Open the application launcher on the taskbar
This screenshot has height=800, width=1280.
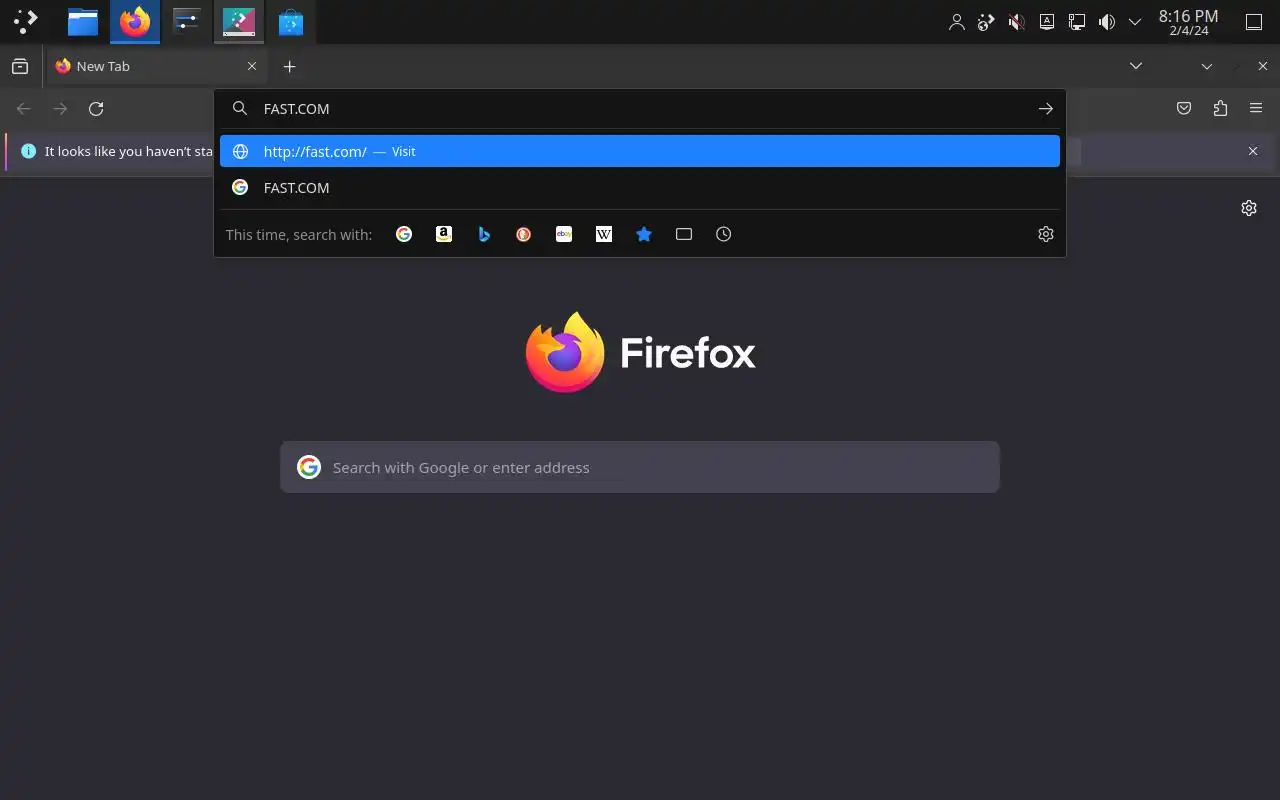click(26, 22)
